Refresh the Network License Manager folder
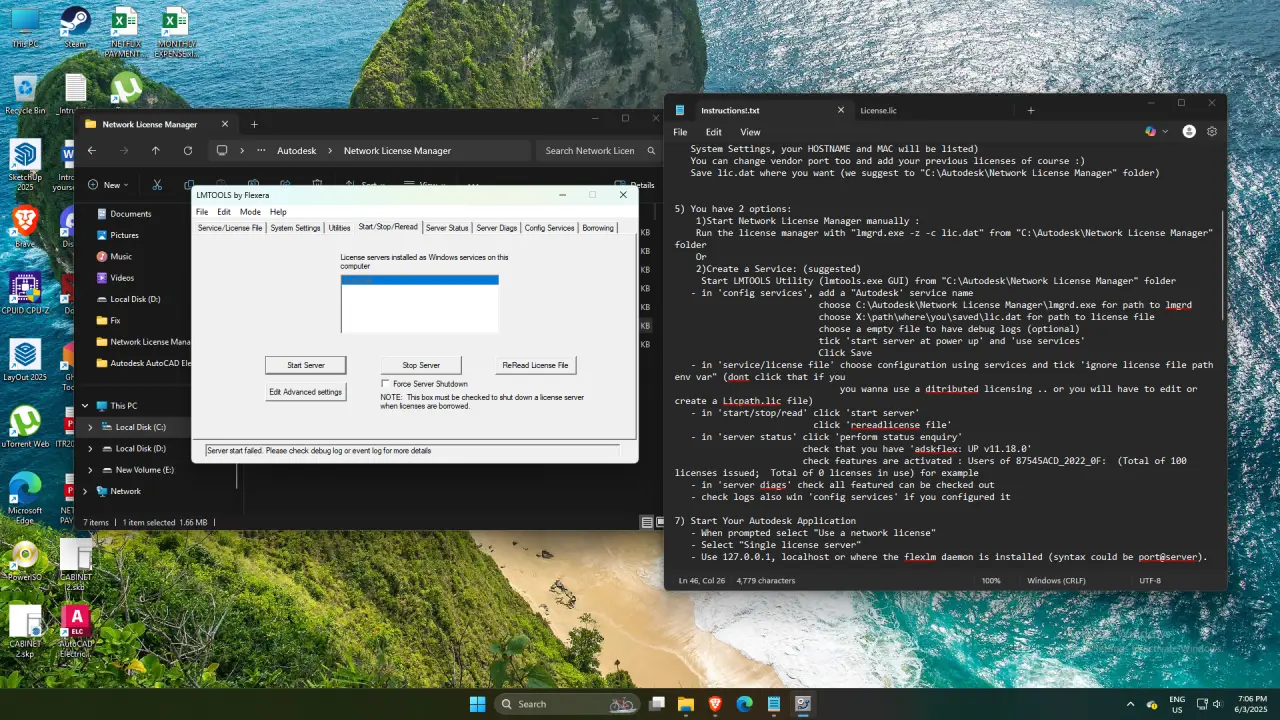The width and height of the screenshot is (1280, 720). coord(188,151)
